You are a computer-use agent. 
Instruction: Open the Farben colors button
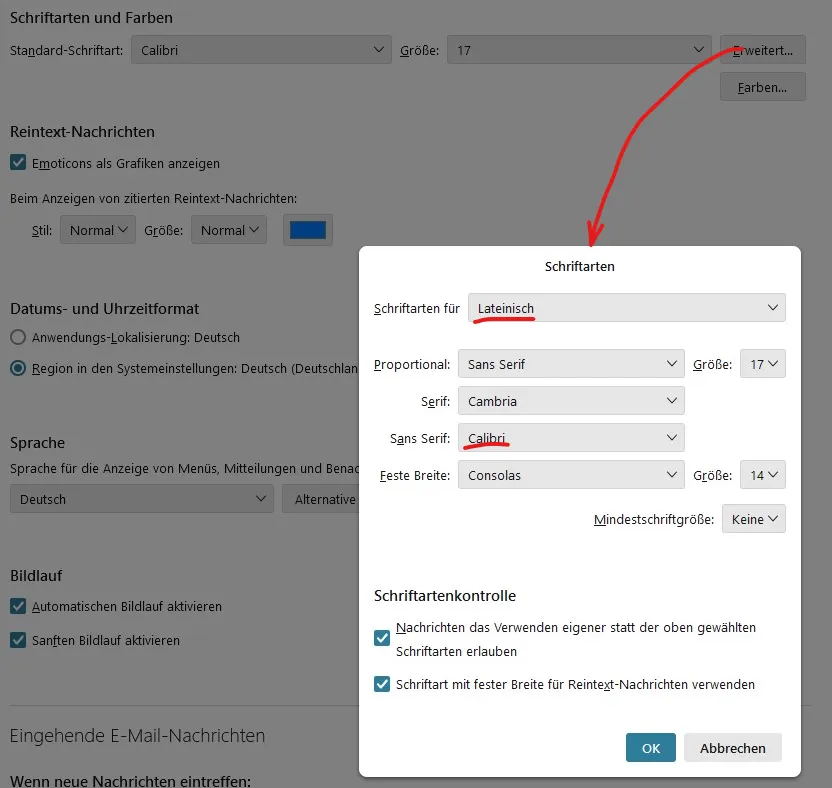pos(762,87)
